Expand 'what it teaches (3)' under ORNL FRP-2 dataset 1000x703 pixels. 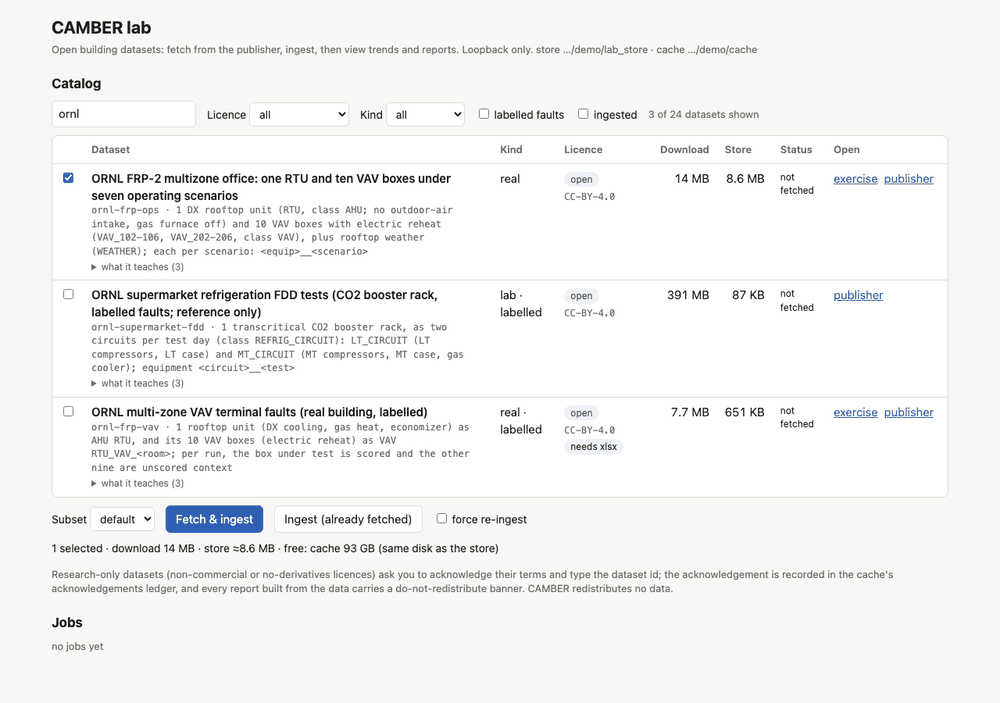tap(138, 267)
